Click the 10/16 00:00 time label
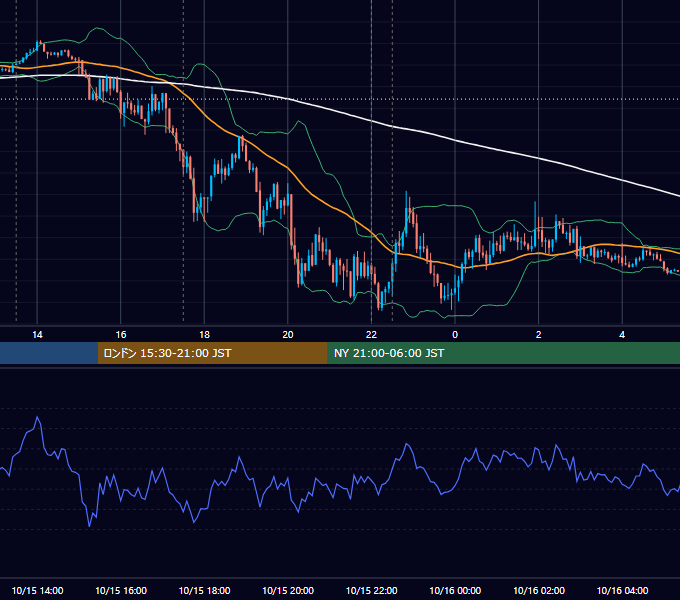The height and width of the screenshot is (600, 680). [455, 590]
